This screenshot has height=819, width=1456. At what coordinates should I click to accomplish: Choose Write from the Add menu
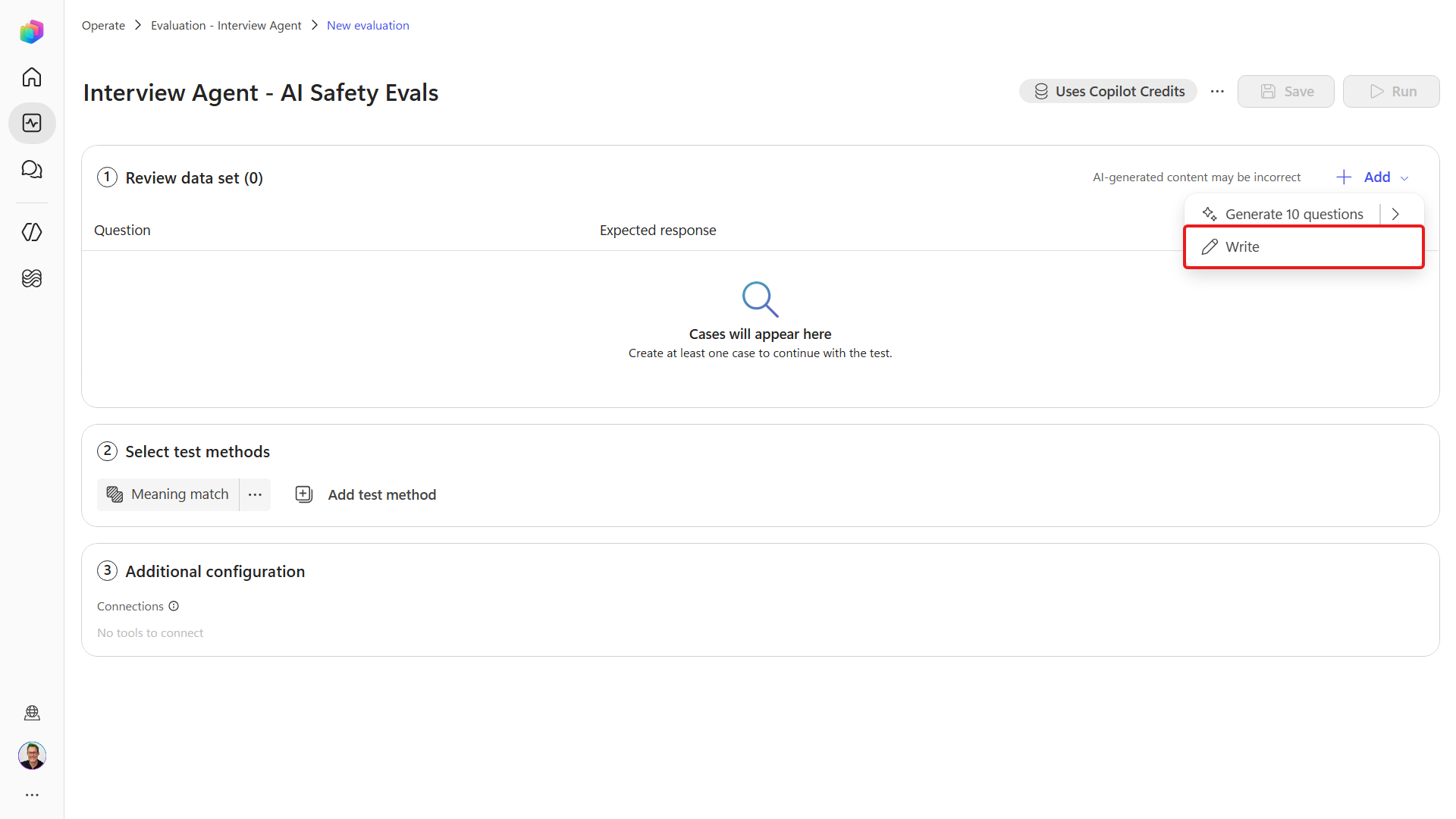[x=1304, y=247]
